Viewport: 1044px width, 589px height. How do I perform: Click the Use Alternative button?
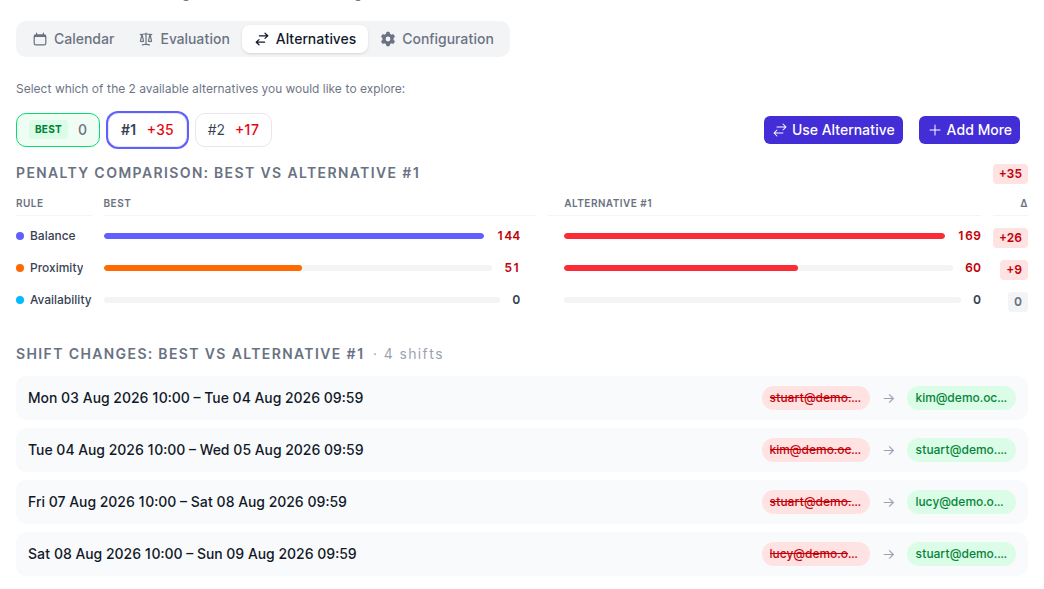(x=833, y=130)
